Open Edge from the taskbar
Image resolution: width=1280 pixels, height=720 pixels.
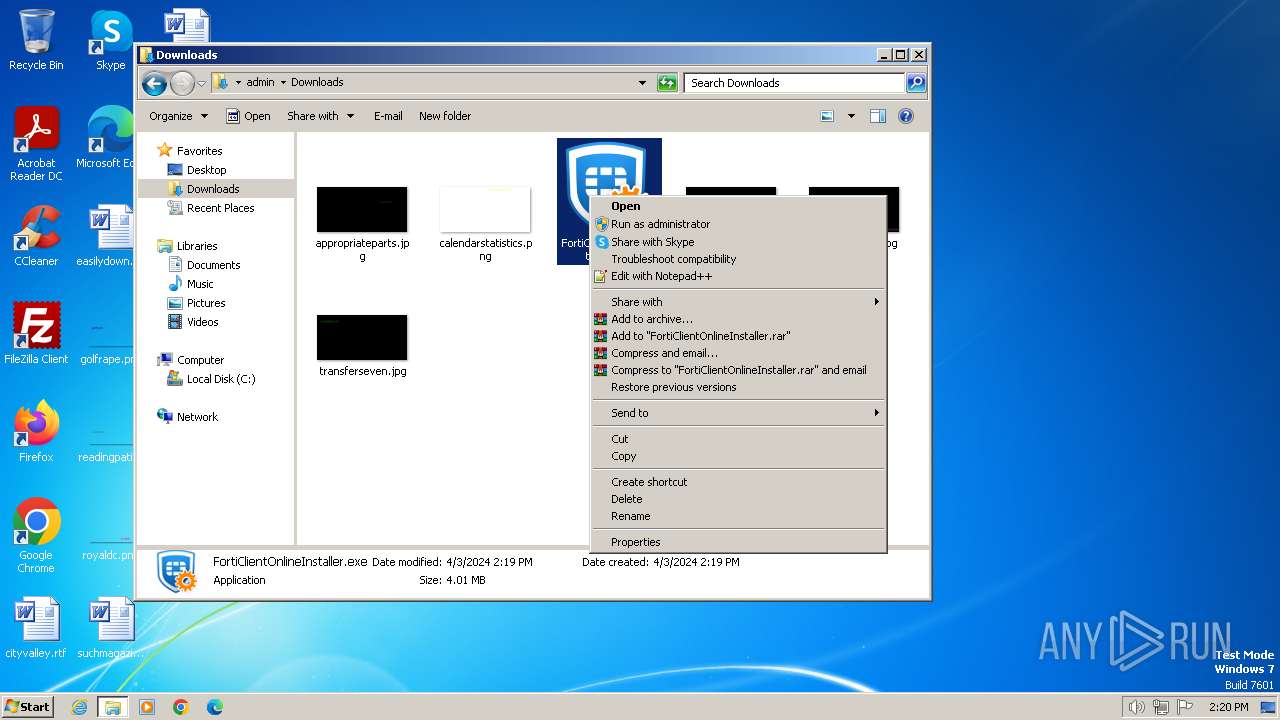coord(214,707)
